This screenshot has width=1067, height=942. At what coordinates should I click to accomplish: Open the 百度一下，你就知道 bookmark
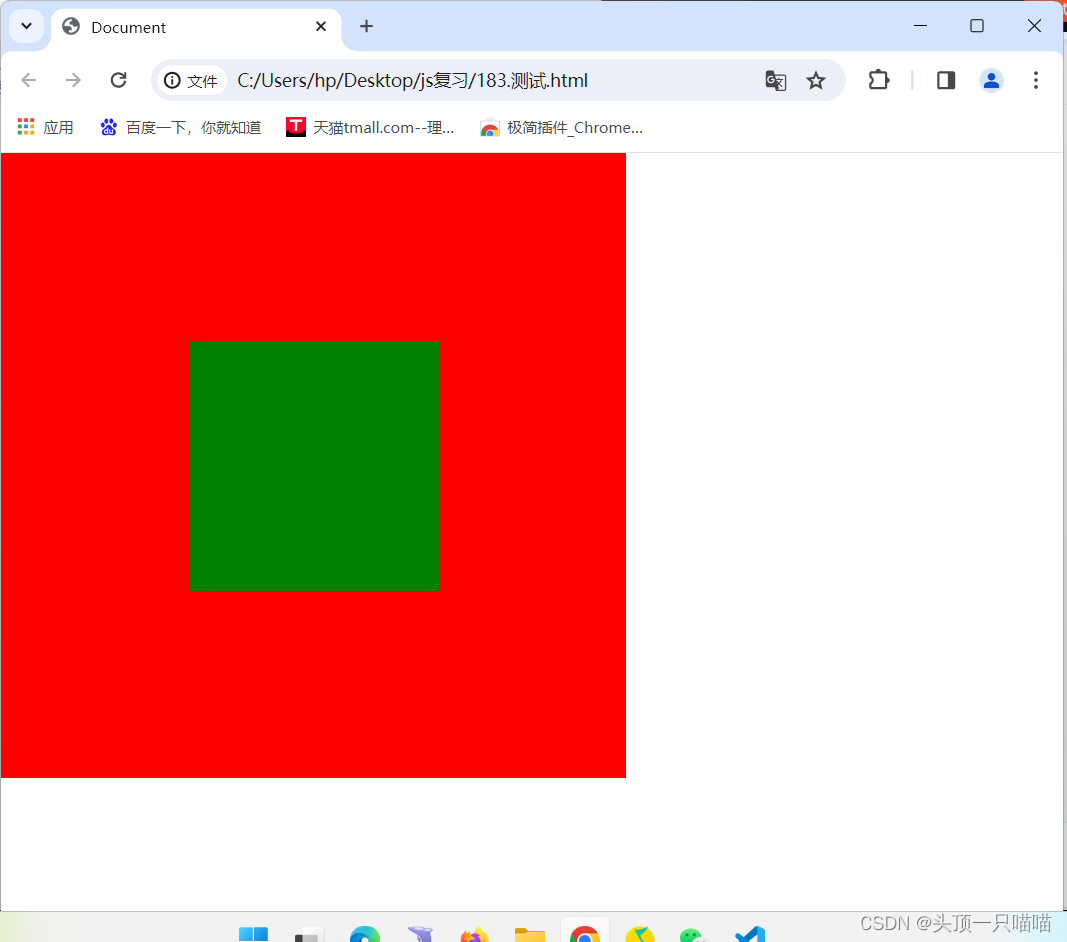pos(180,127)
